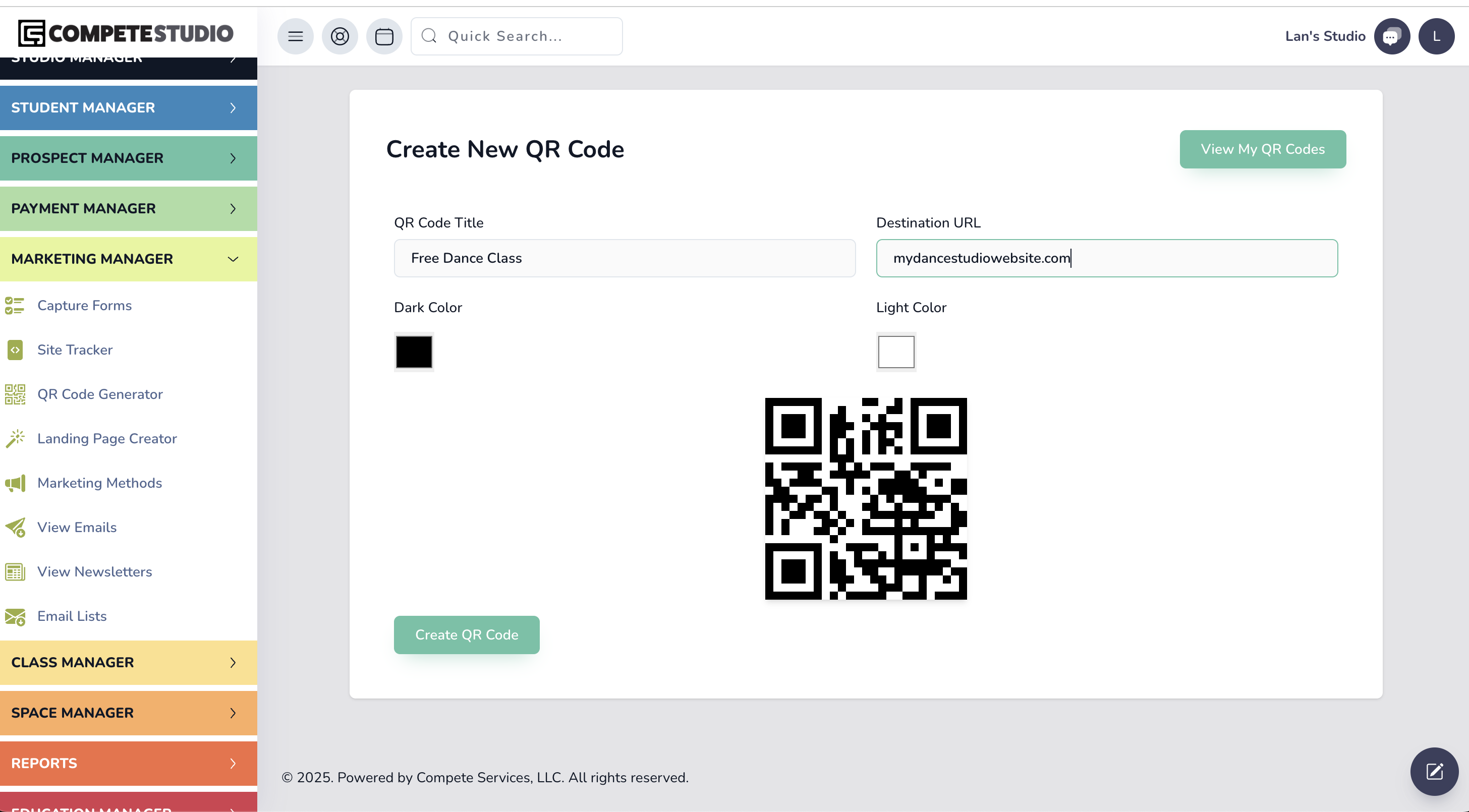The width and height of the screenshot is (1469, 812).
Task: Expand the Student Manager section
Action: pyautogui.click(x=128, y=108)
